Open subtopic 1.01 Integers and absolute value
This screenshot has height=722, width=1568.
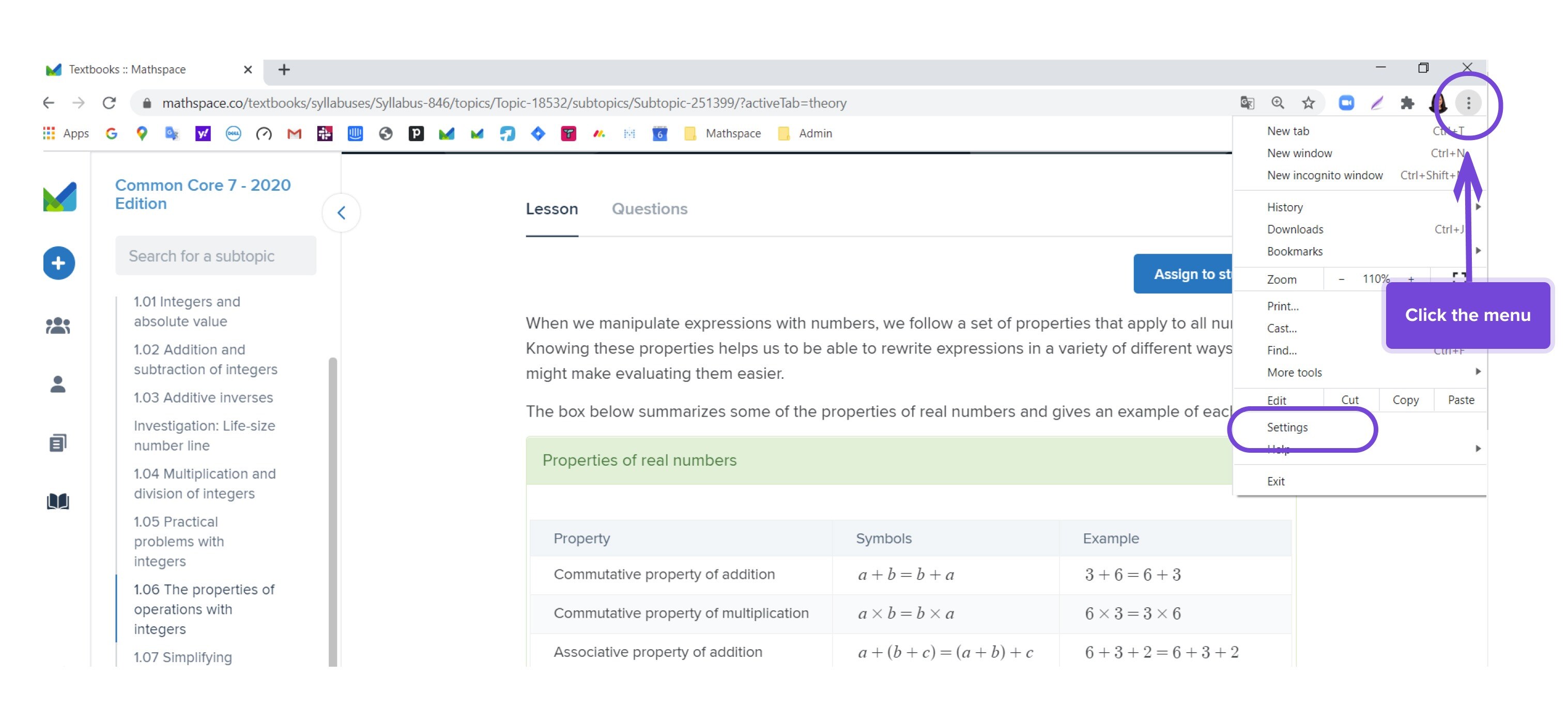pyautogui.click(x=187, y=311)
